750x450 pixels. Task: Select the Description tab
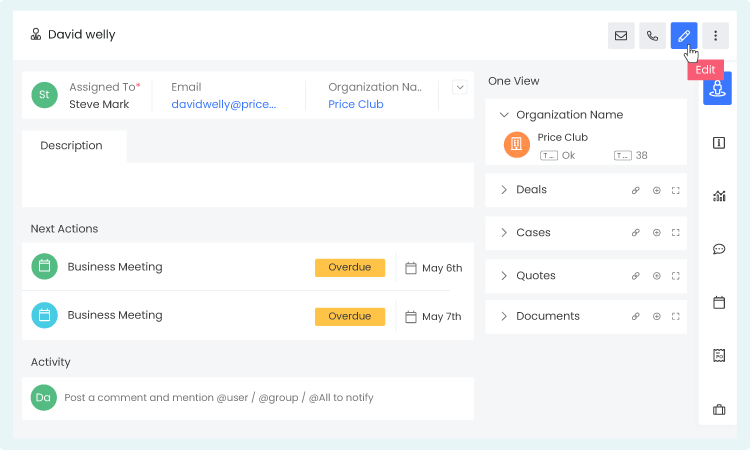71,146
